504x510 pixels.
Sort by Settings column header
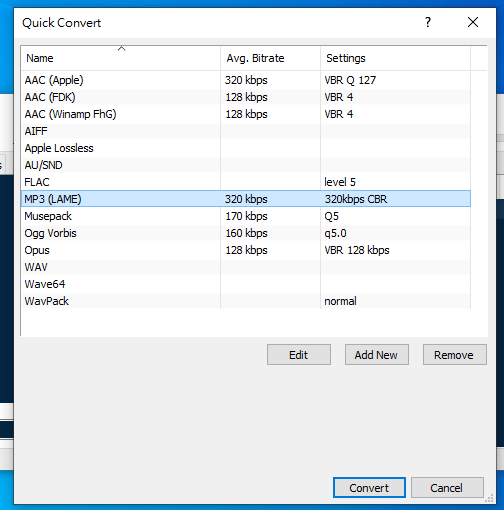coord(395,58)
